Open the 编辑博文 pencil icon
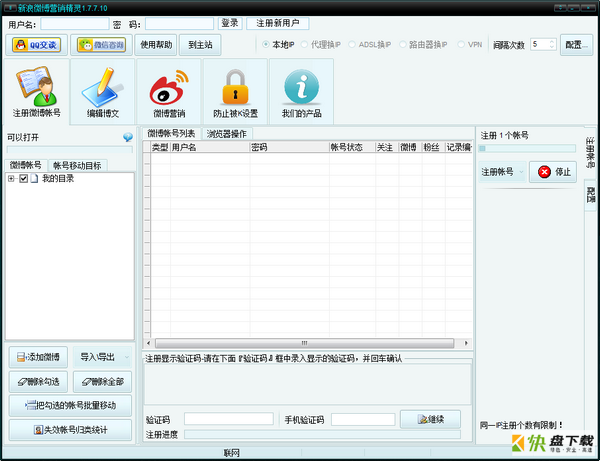The height and width of the screenshot is (461, 600). 103,92
